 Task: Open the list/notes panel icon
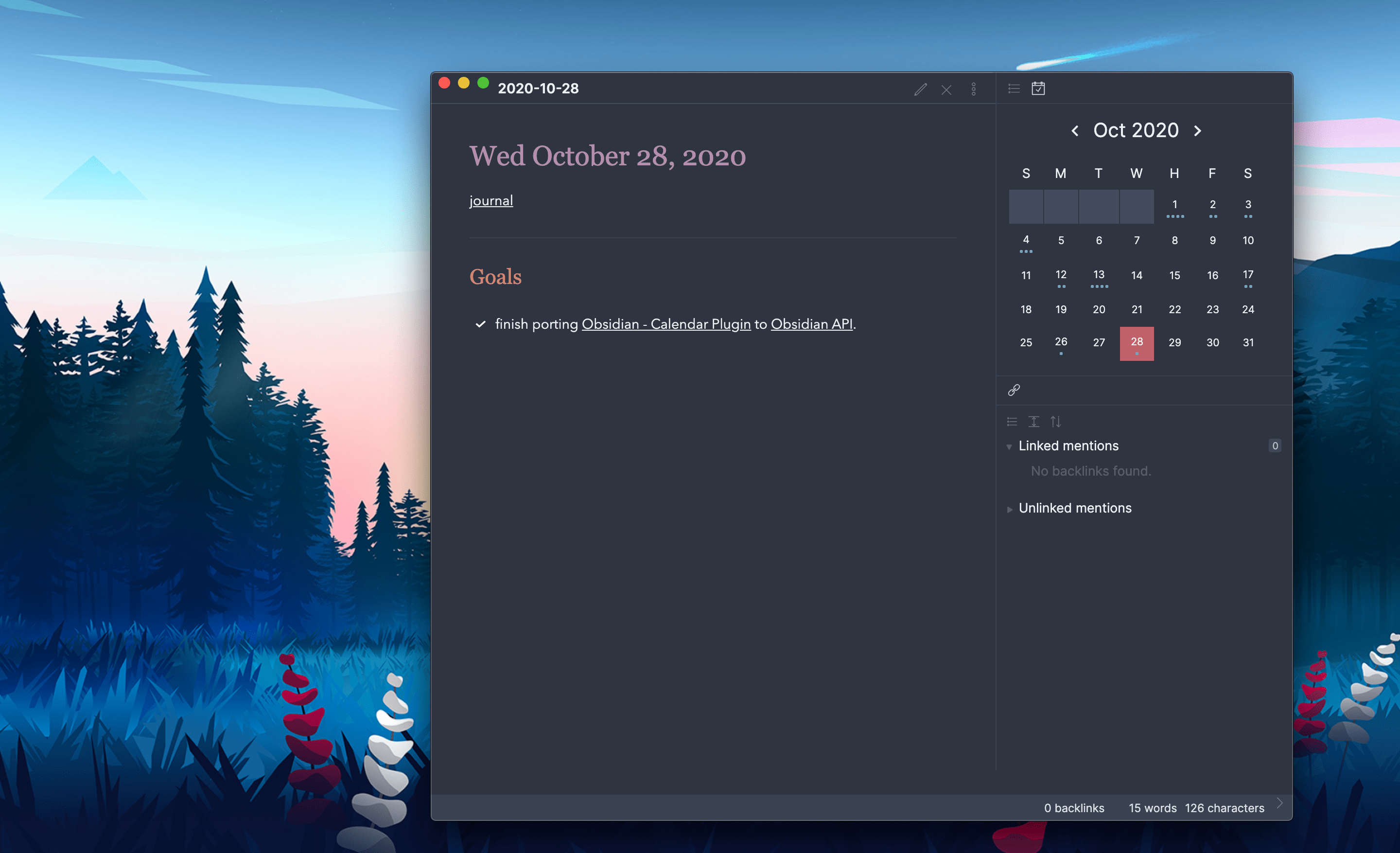click(x=1014, y=88)
